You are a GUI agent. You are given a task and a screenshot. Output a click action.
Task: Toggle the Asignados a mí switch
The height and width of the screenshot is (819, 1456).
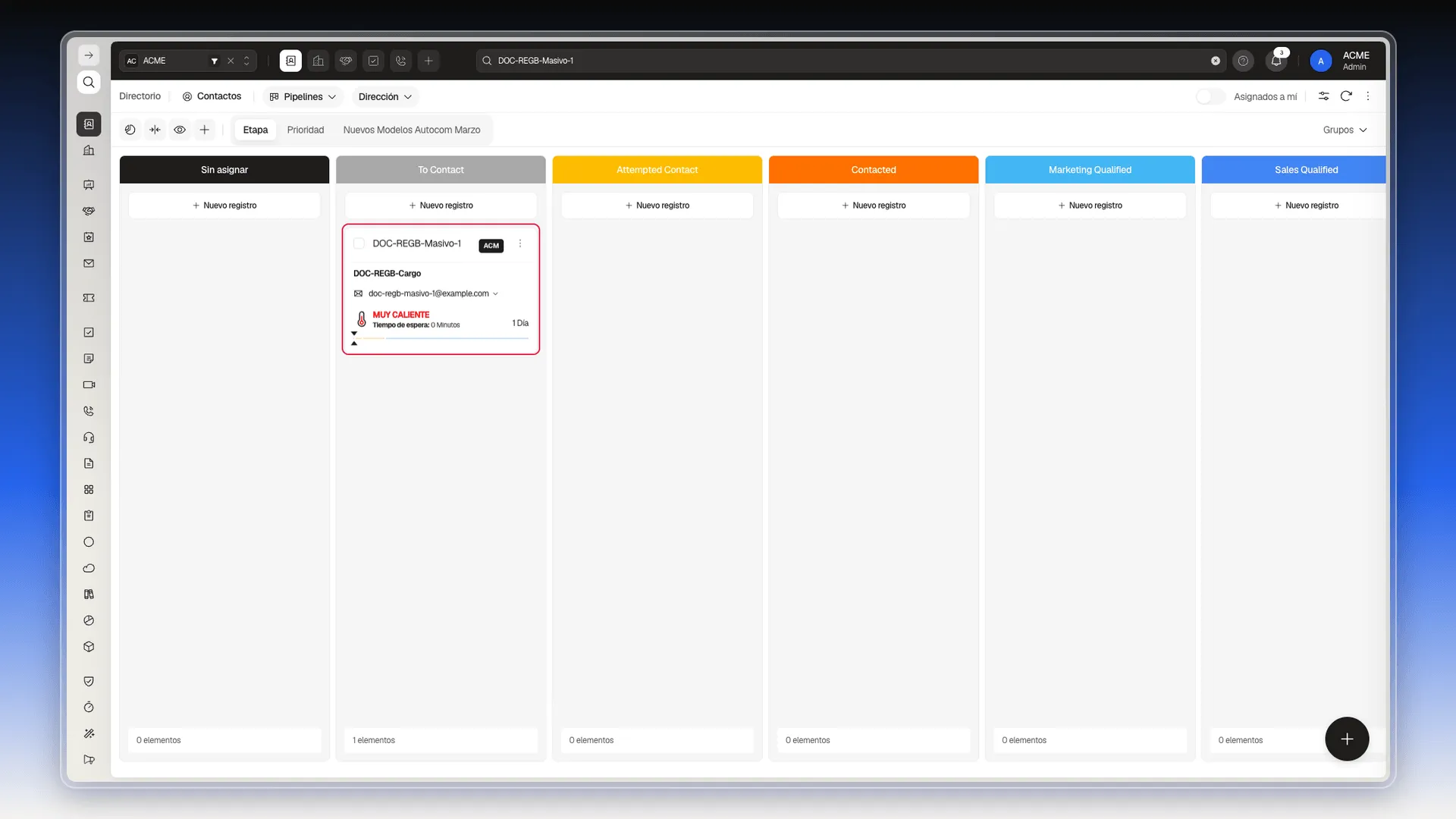click(x=1210, y=96)
